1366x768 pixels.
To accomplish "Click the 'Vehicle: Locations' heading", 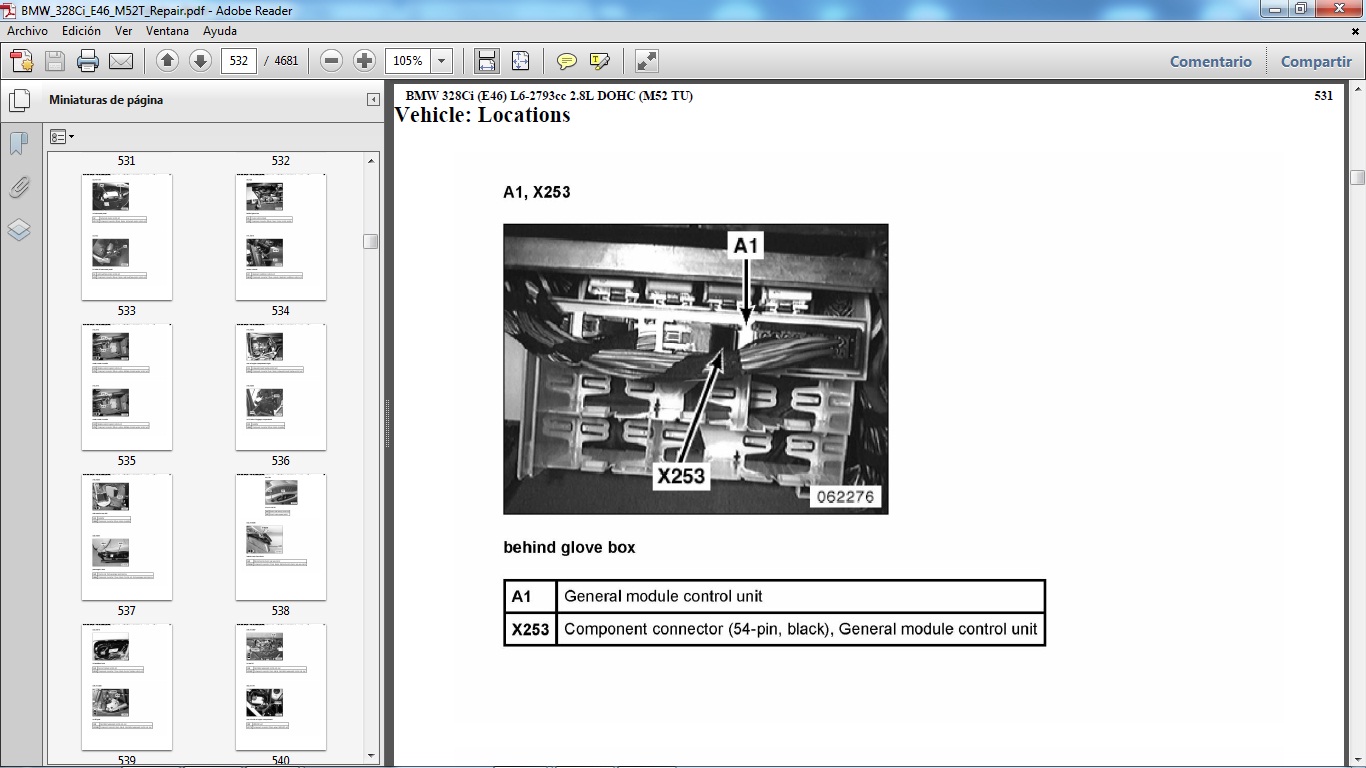I will [483, 115].
